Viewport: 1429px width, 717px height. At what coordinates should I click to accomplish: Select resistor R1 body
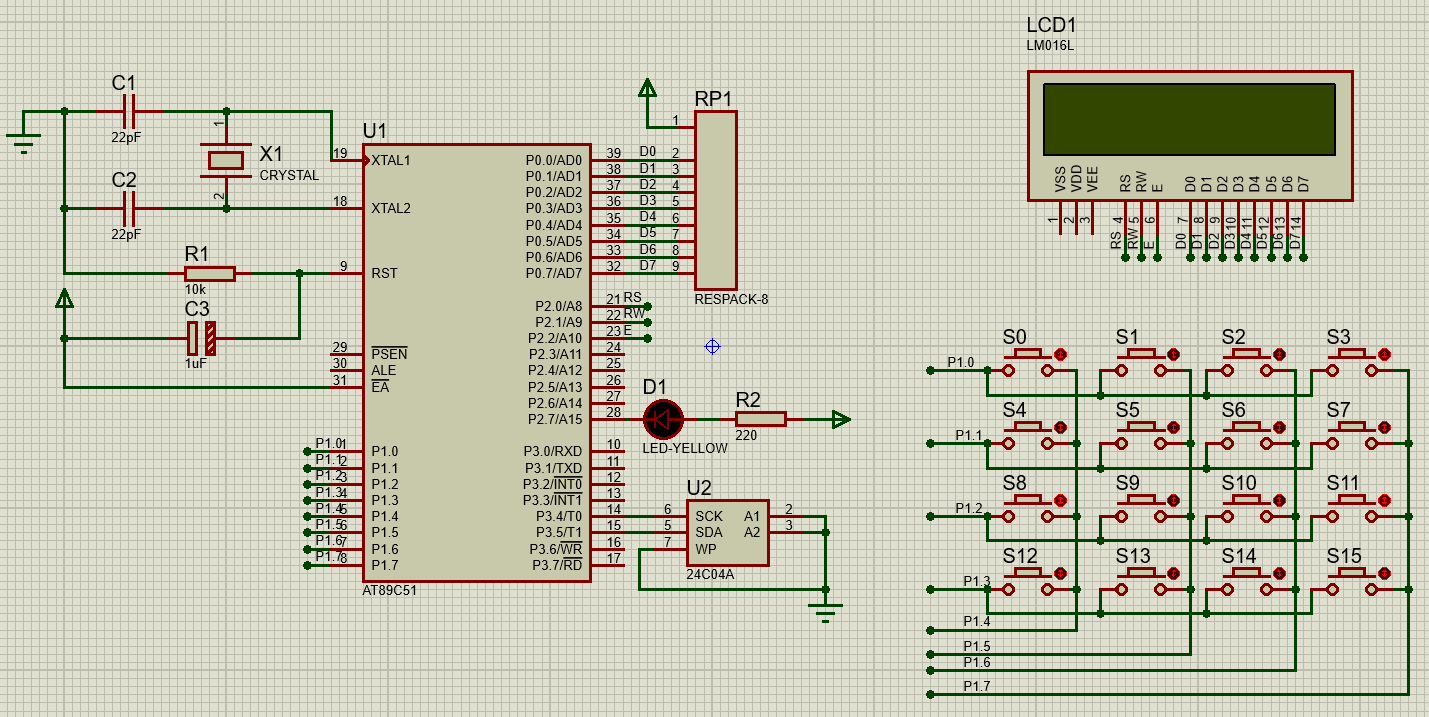click(x=210, y=273)
